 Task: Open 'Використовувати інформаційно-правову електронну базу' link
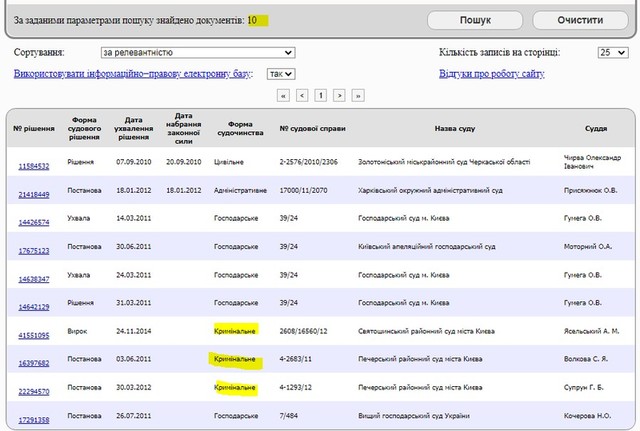(x=133, y=73)
